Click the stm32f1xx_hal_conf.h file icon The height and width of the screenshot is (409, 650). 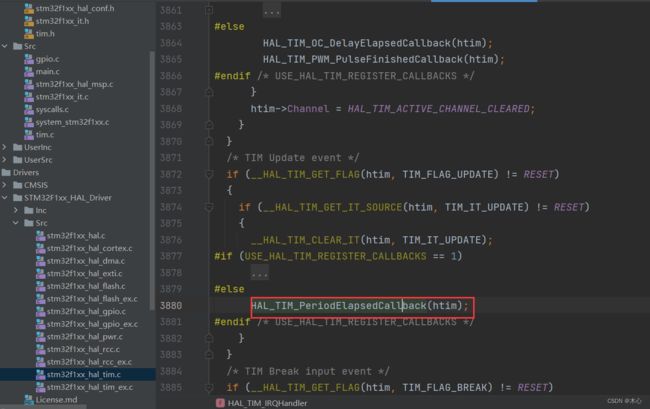pyautogui.click(x=29, y=8)
